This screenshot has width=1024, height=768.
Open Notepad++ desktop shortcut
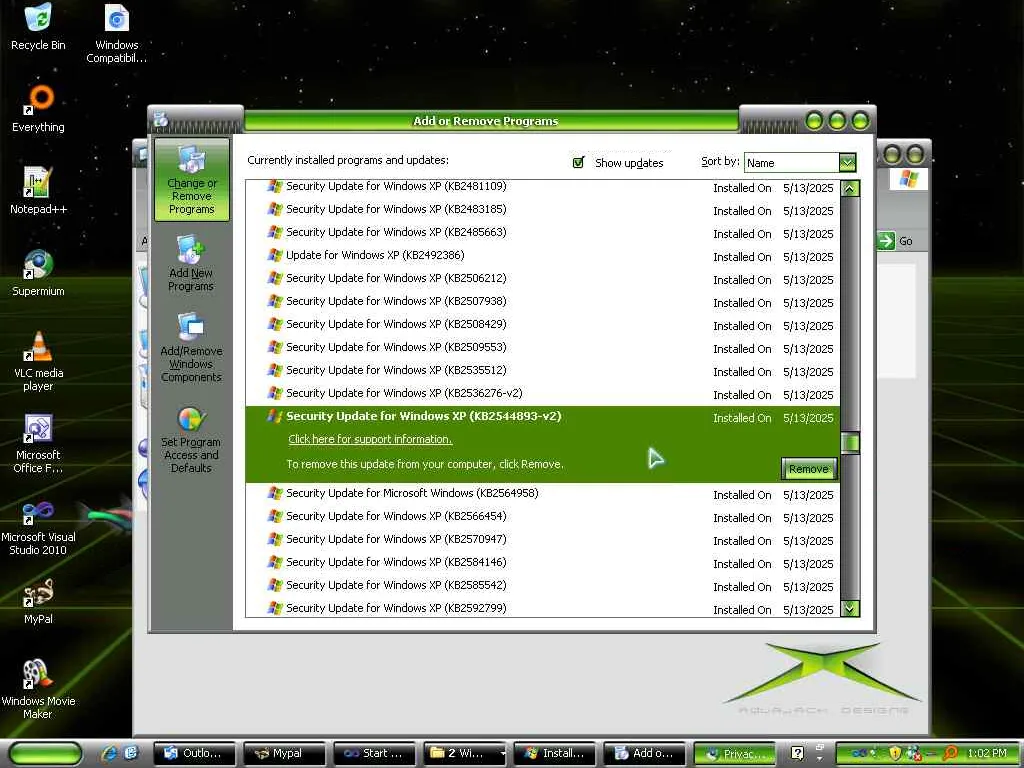[38, 191]
